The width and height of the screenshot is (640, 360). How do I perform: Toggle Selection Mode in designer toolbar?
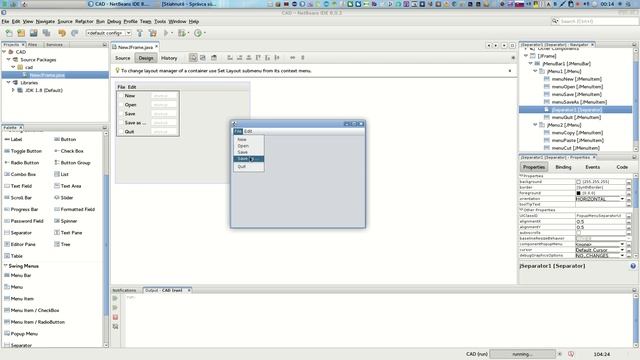coord(193,58)
